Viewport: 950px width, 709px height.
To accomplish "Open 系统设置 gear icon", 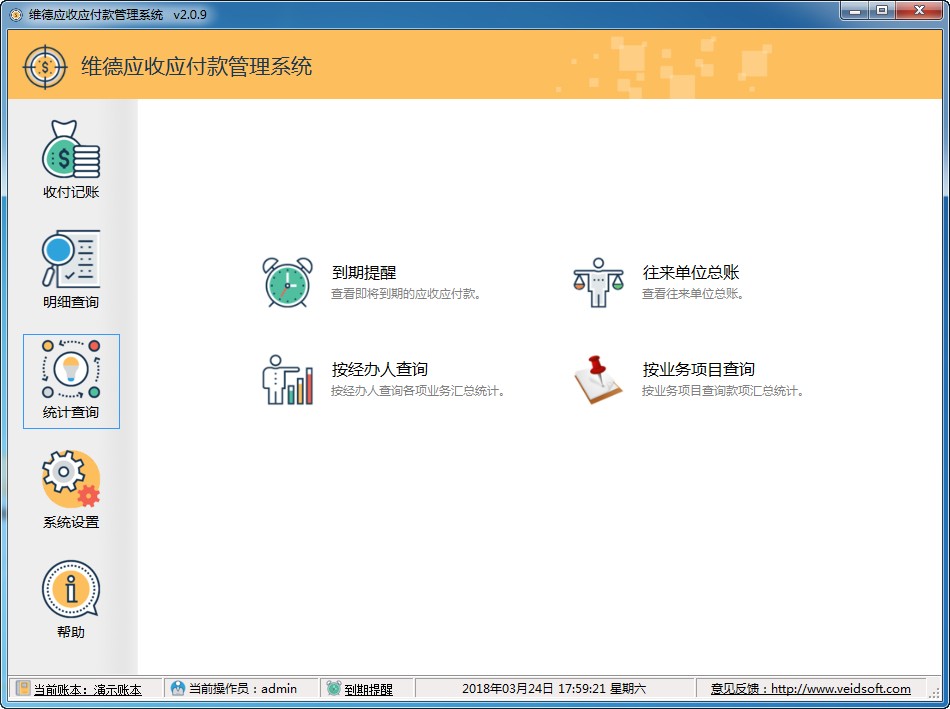I will click(71, 480).
